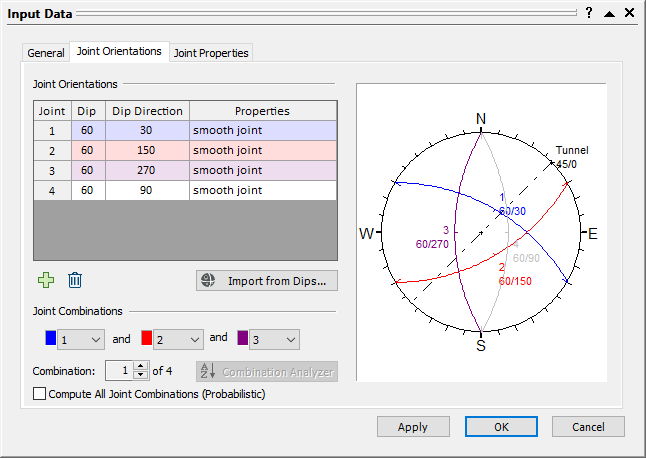646x458 pixels.
Task: Enable Compute All Joint Combinations checkbox
Action: [x=40, y=393]
